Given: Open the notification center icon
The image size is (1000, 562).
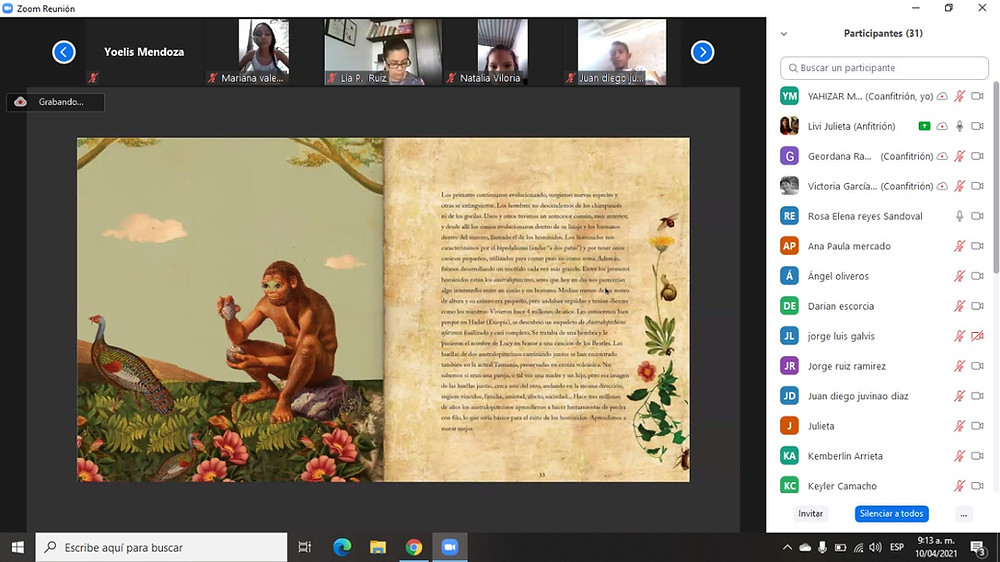Looking at the screenshot, I should (x=977, y=547).
